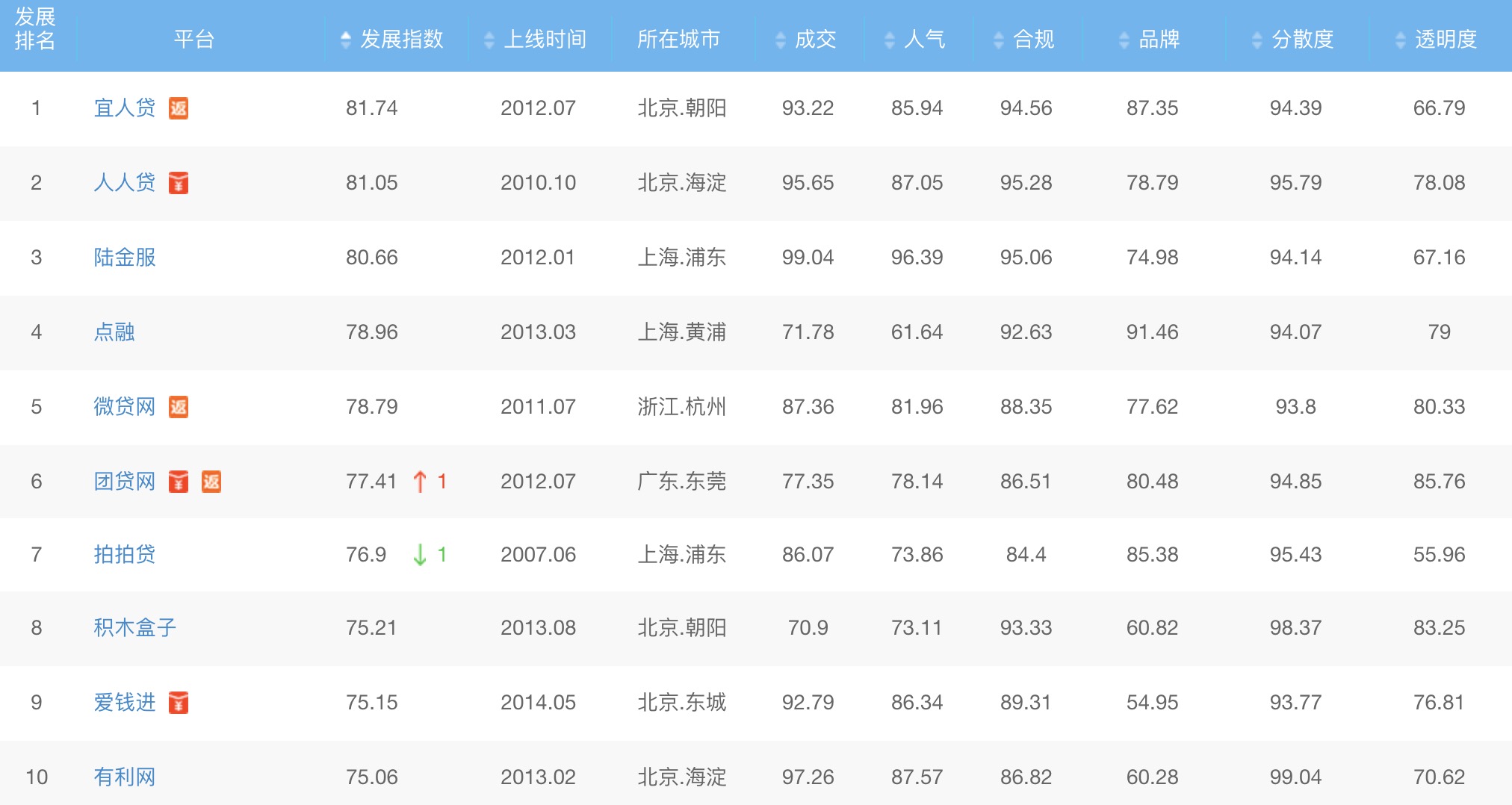Open the 有利网 platform link
Viewport: 1512px width, 805px height.
click(x=125, y=777)
